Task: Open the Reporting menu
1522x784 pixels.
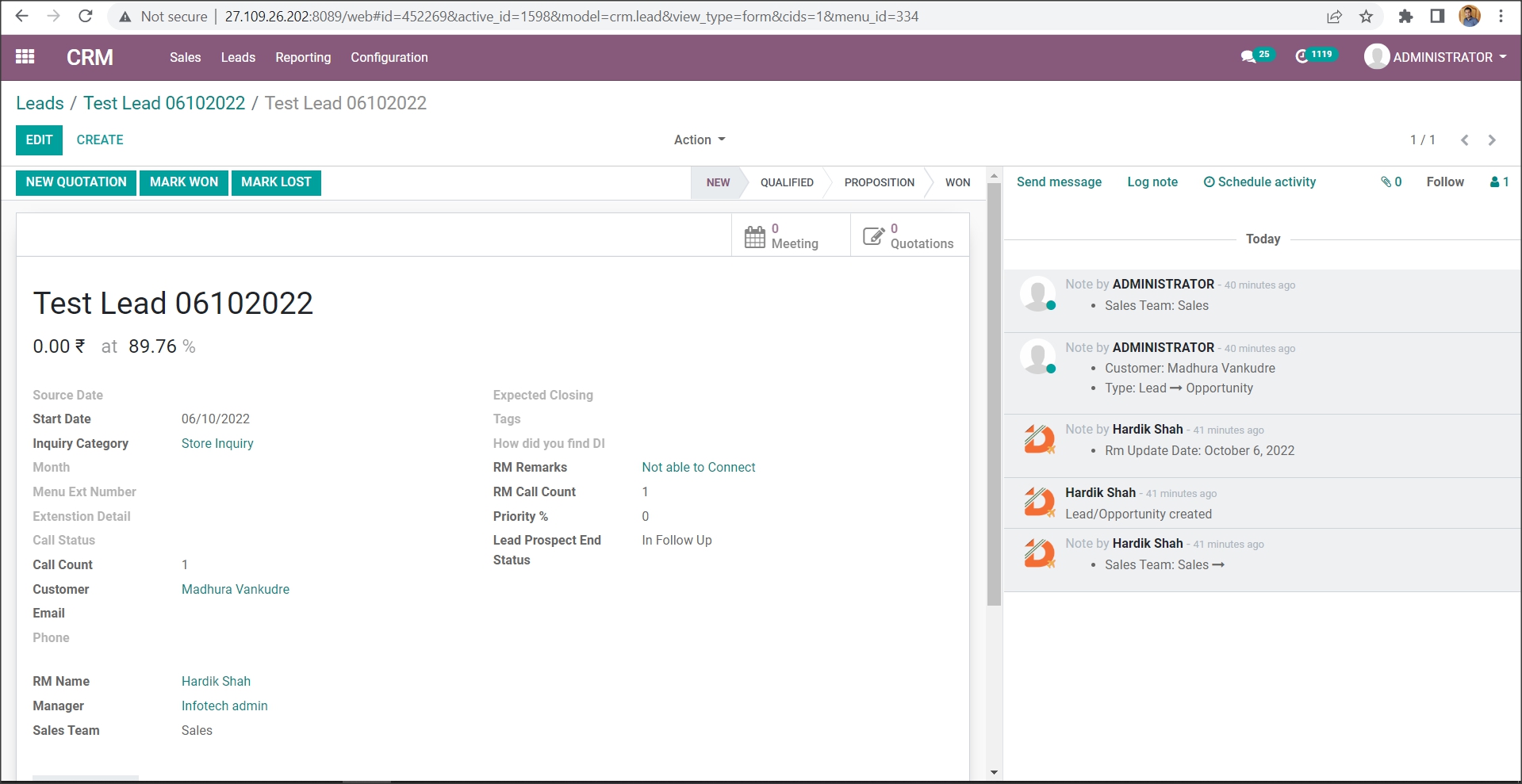Action: click(303, 57)
